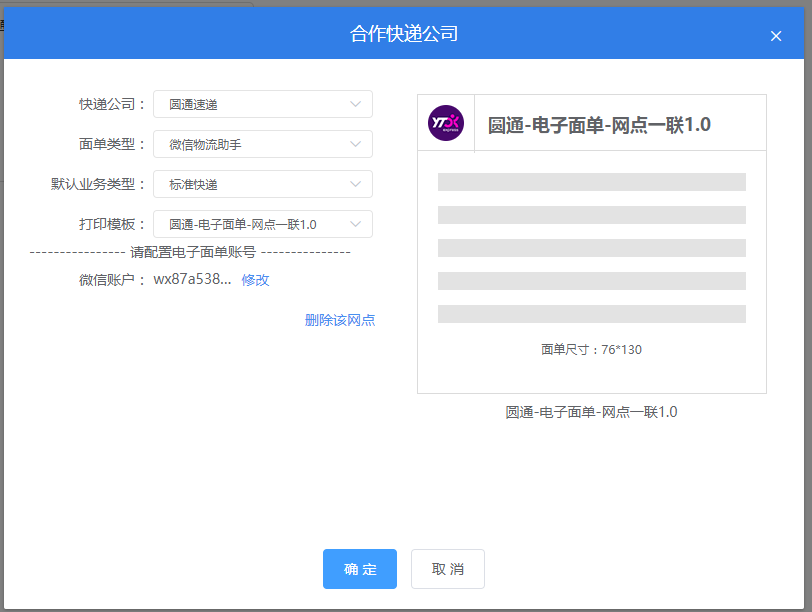Screen dimensions: 812x612
Task: Click the template name caption below preview
Action: point(591,412)
